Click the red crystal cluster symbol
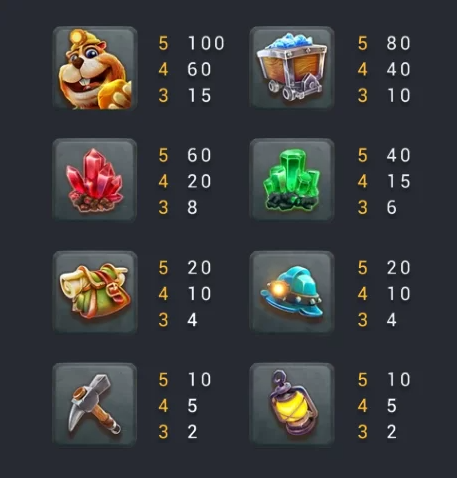This screenshot has width=457, height=478. click(95, 180)
